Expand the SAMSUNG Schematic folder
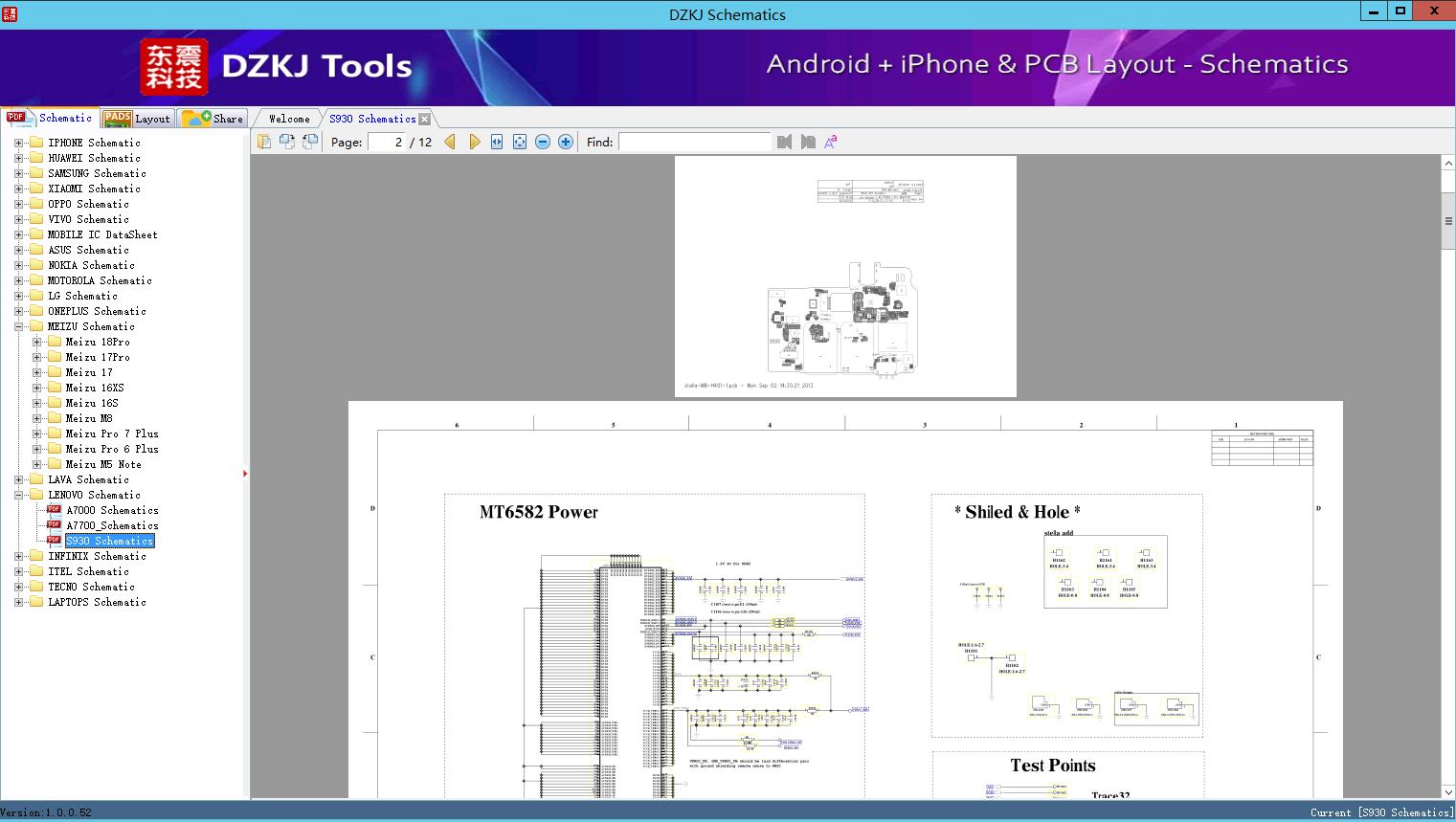The width and height of the screenshot is (1456, 822). (18, 173)
